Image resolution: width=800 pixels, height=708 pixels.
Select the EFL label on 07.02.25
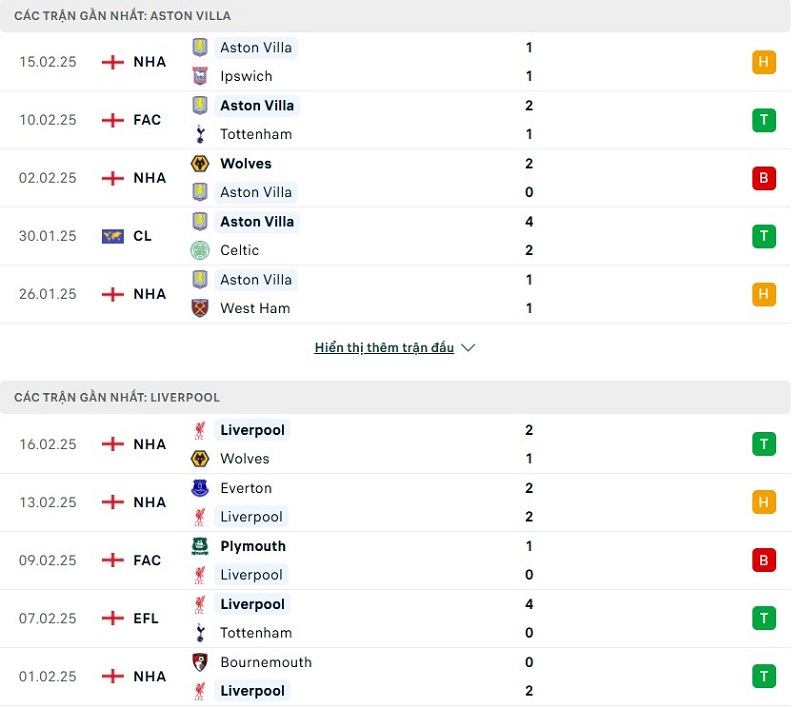[146, 618]
